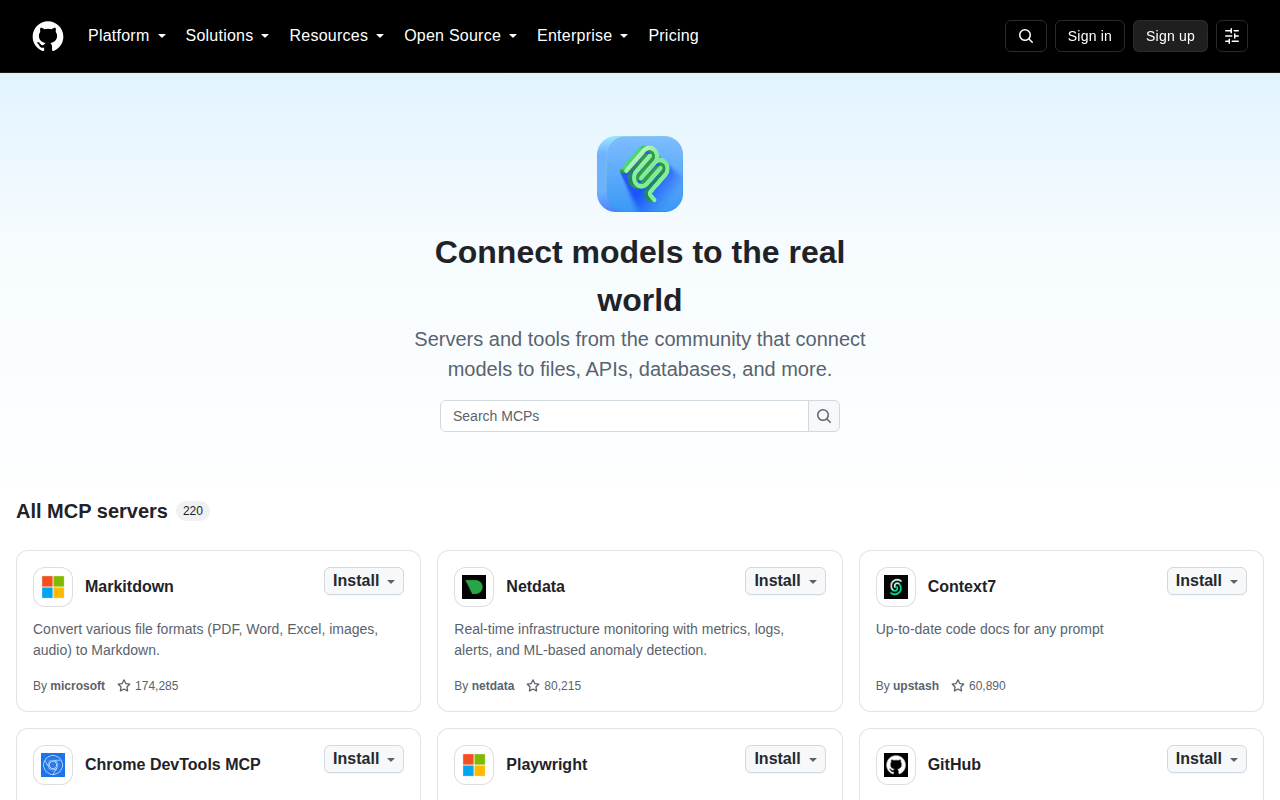
Task: Open the Netdata server page
Action: (536, 587)
